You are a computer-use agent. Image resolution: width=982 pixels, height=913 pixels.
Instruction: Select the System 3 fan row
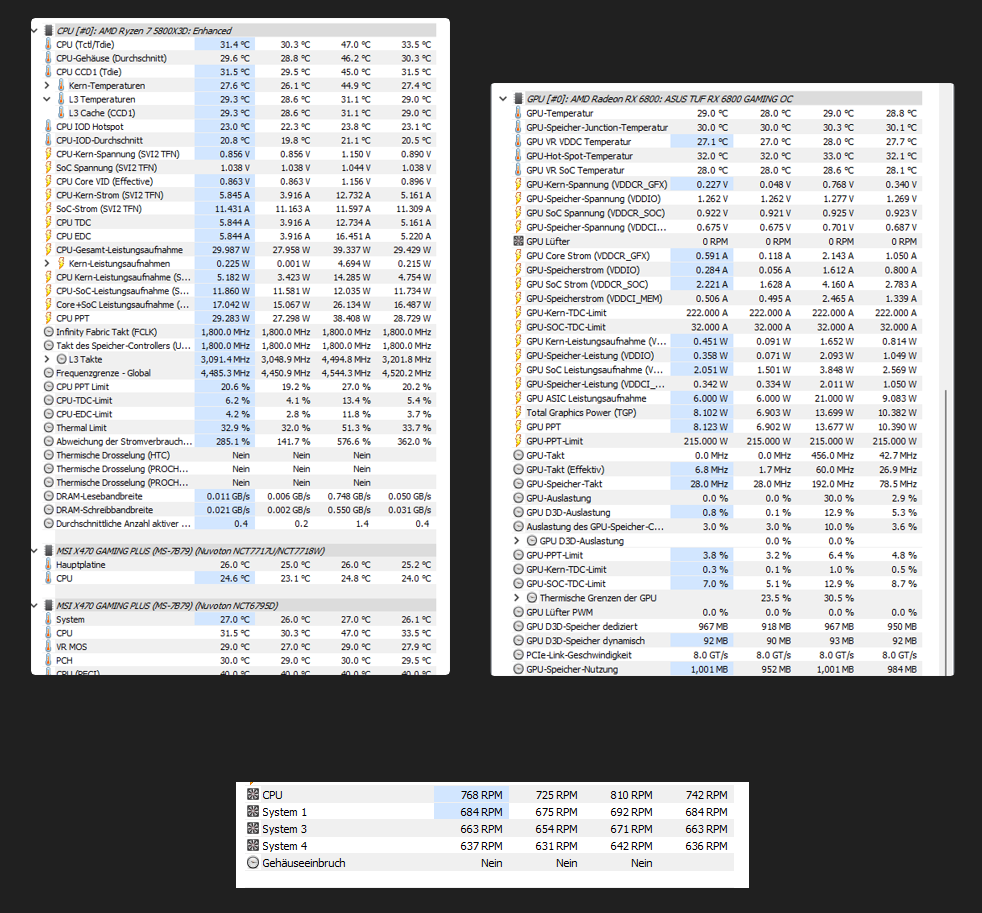(489, 828)
